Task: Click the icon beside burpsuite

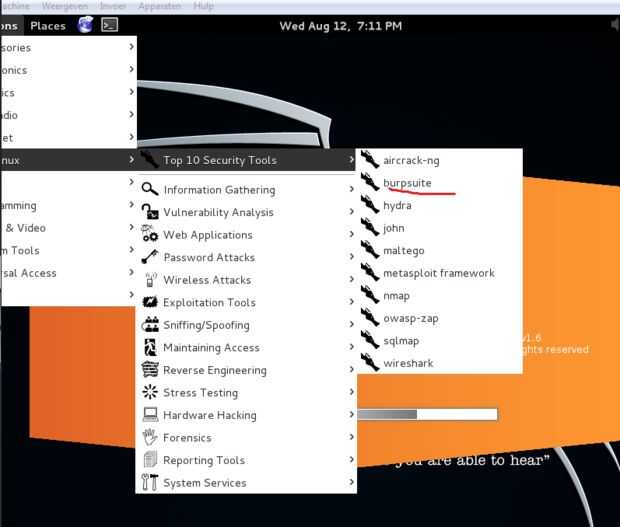Action: click(370, 182)
